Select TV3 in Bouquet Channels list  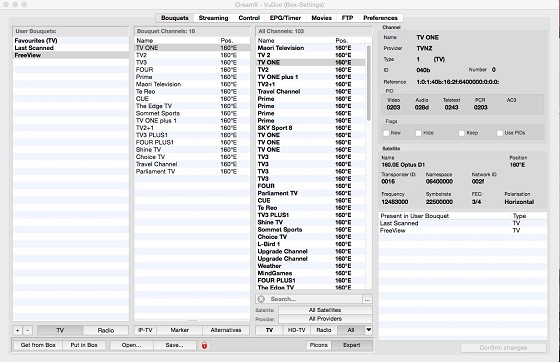point(192,62)
